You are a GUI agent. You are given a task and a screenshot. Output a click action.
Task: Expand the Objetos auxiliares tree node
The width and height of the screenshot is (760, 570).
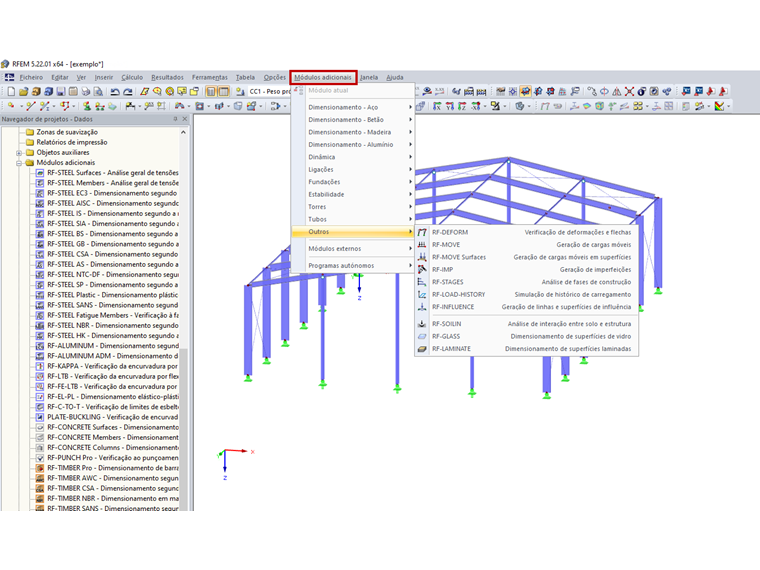click(x=19, y=153)
